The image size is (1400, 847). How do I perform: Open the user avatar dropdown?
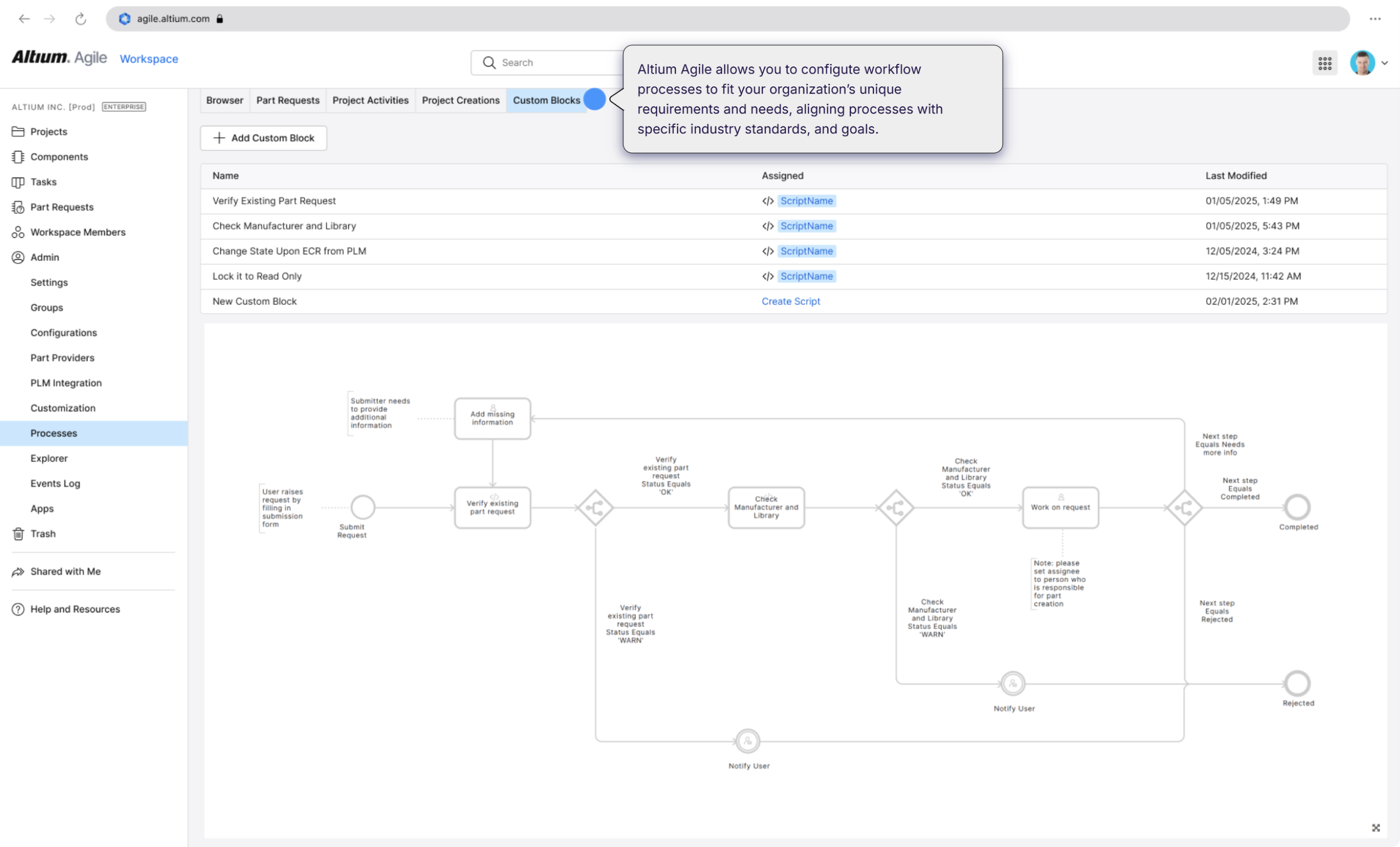1364,62
